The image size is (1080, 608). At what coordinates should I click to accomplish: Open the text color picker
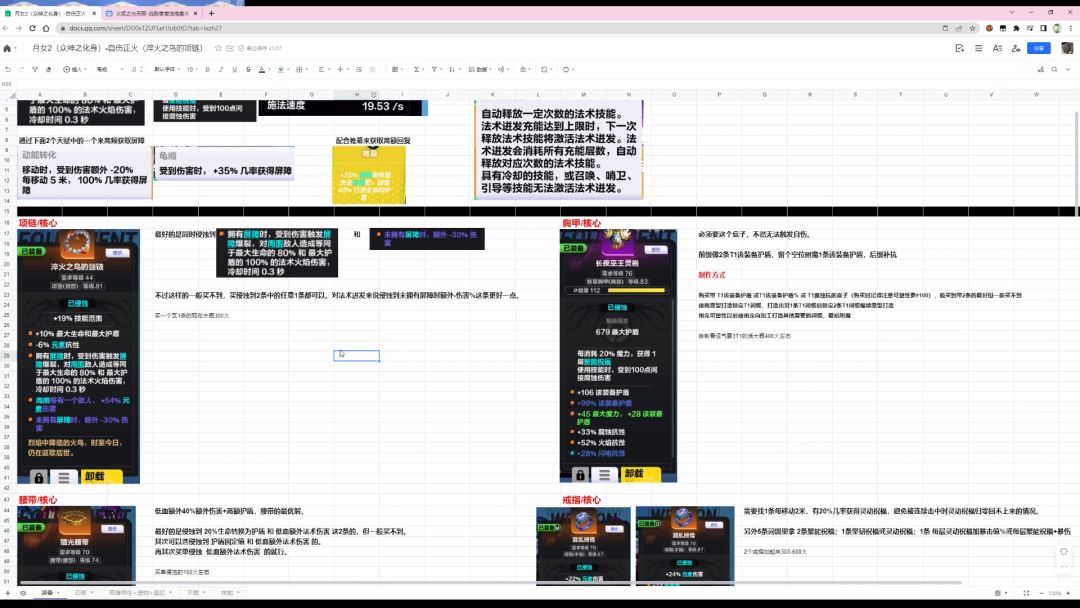coord(262,69)
